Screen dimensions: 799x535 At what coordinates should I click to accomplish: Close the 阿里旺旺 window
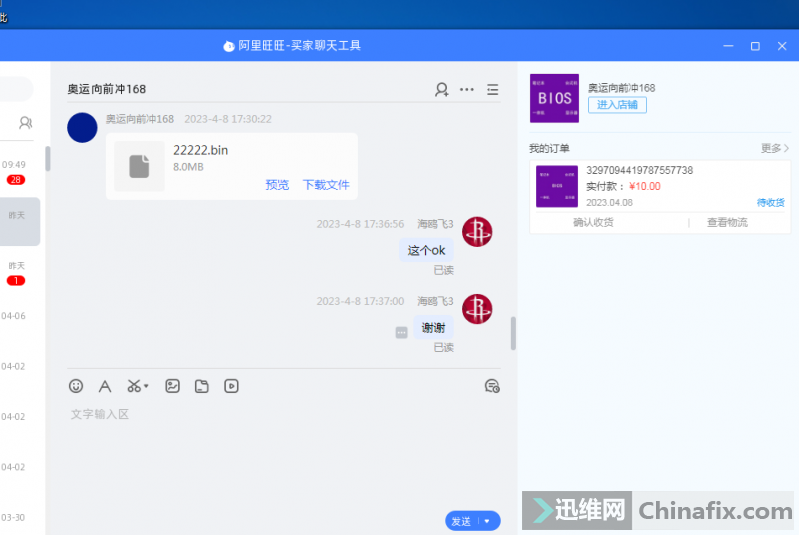click(x=782, y=46)
